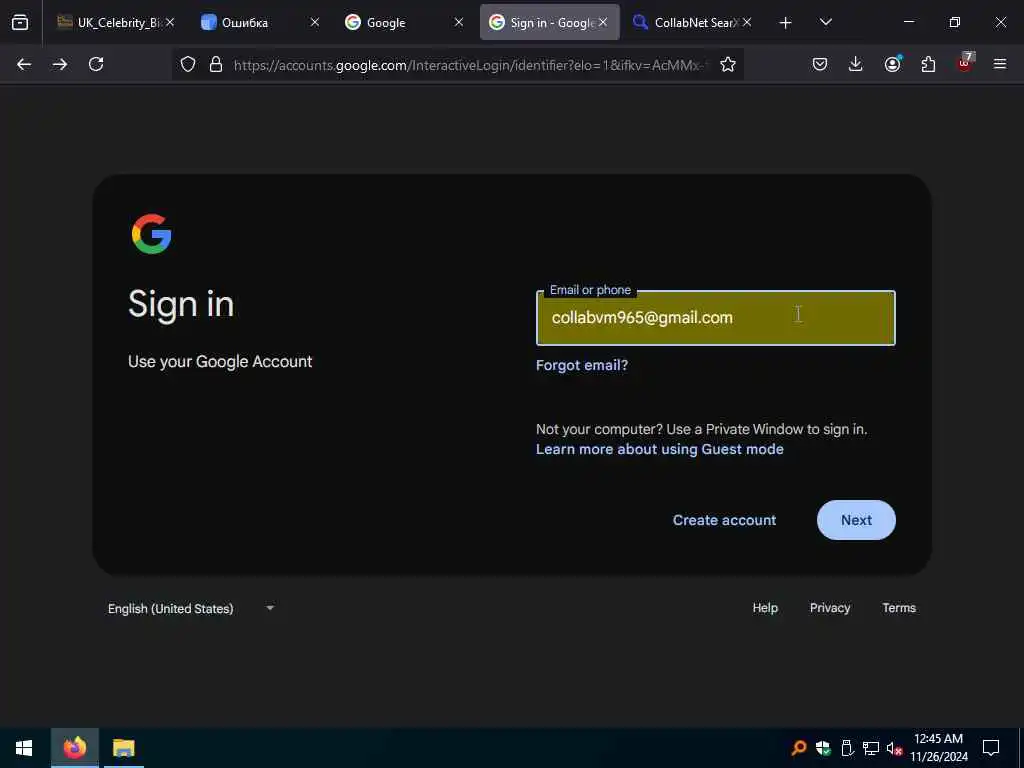Save to Pocket icon in toolbar
The height and width of the screenshot is (768, 1024).
click(x=820, y=64)
